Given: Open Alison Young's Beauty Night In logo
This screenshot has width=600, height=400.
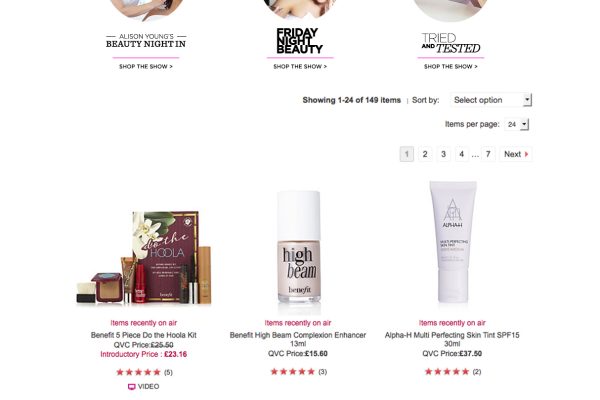Looking at the screenshot, I should 146,41.
